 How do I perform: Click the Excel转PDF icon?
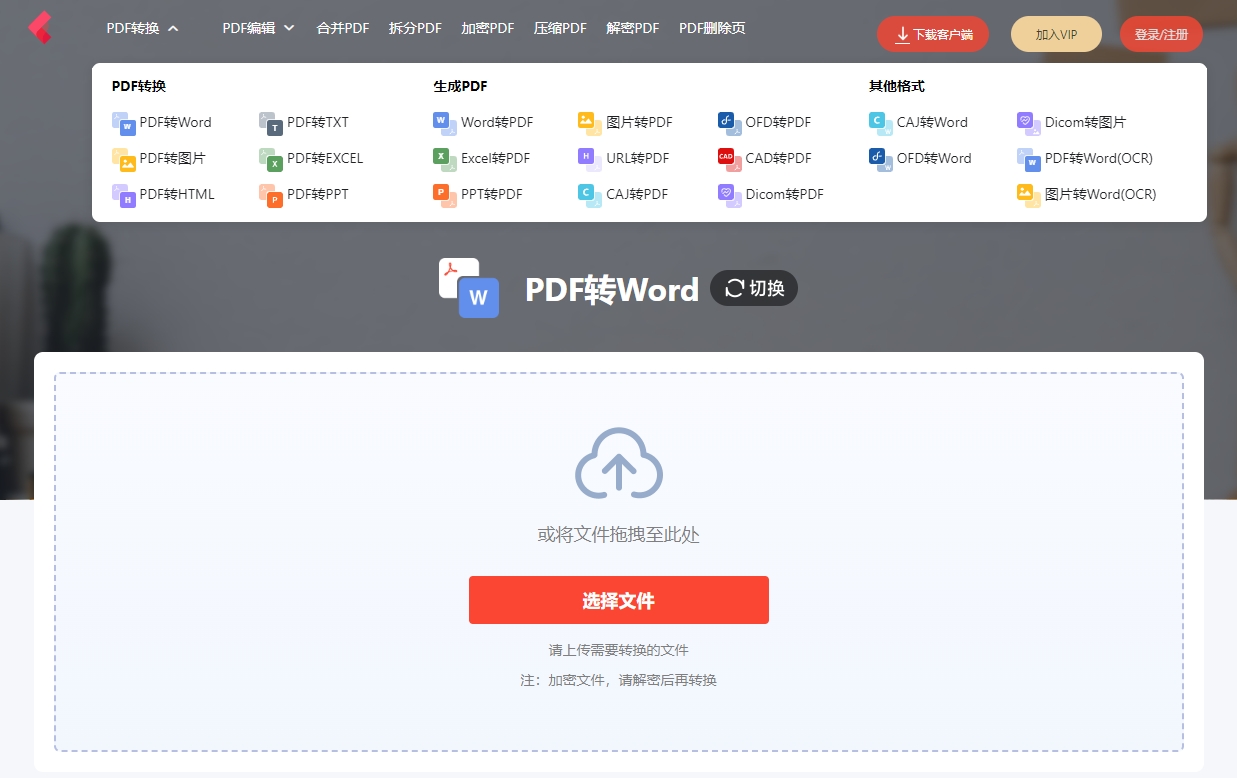(x=444, y=159)
